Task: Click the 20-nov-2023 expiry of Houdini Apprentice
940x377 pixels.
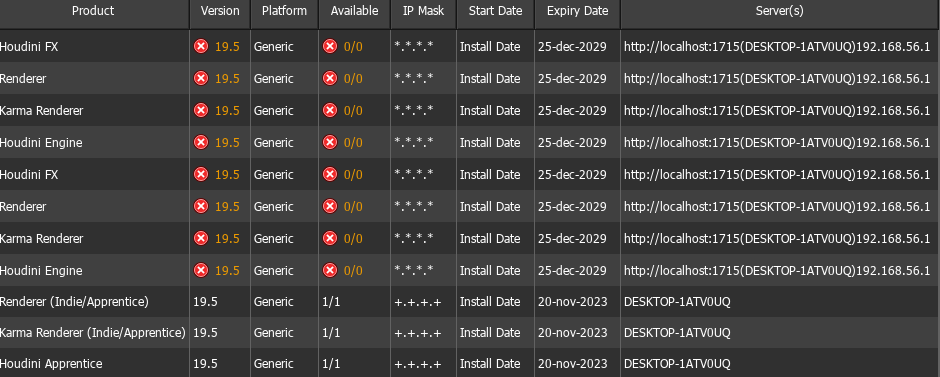Action: pyautogui.click(x=573, y=364)
